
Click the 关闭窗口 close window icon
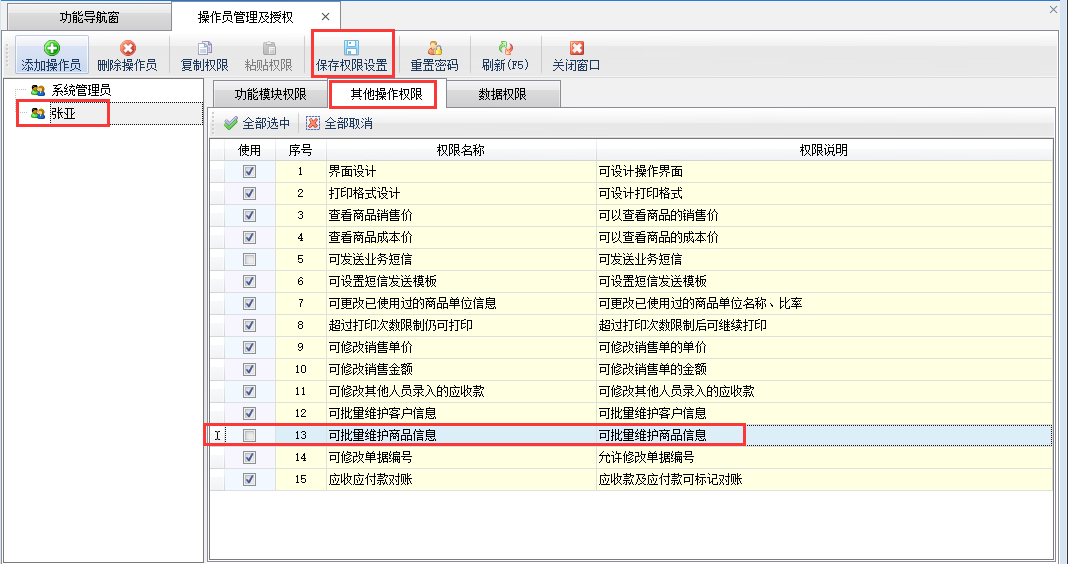pyautogui.click(x=576, y=48)
